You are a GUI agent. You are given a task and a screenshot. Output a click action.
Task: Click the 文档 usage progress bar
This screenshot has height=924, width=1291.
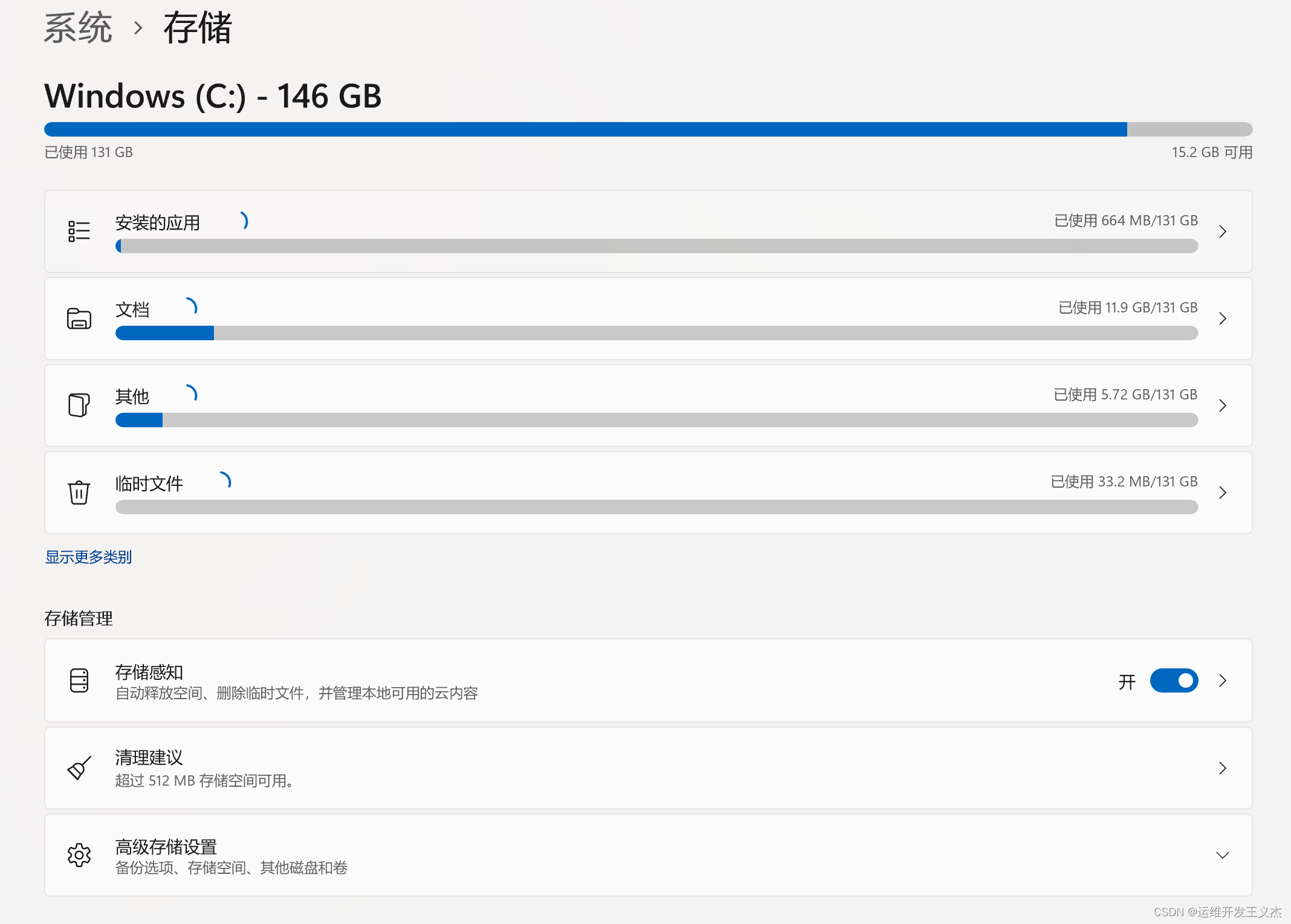[x=656, y=333]
